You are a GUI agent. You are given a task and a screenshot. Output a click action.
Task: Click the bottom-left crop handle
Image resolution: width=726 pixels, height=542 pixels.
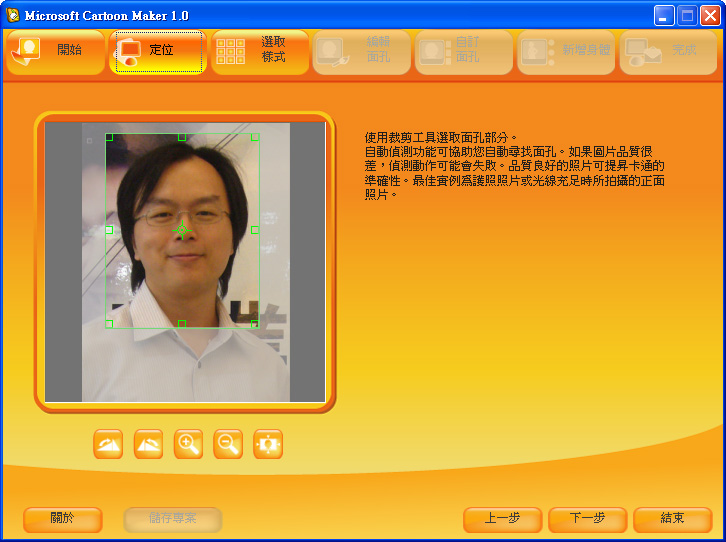click(109, 324)
